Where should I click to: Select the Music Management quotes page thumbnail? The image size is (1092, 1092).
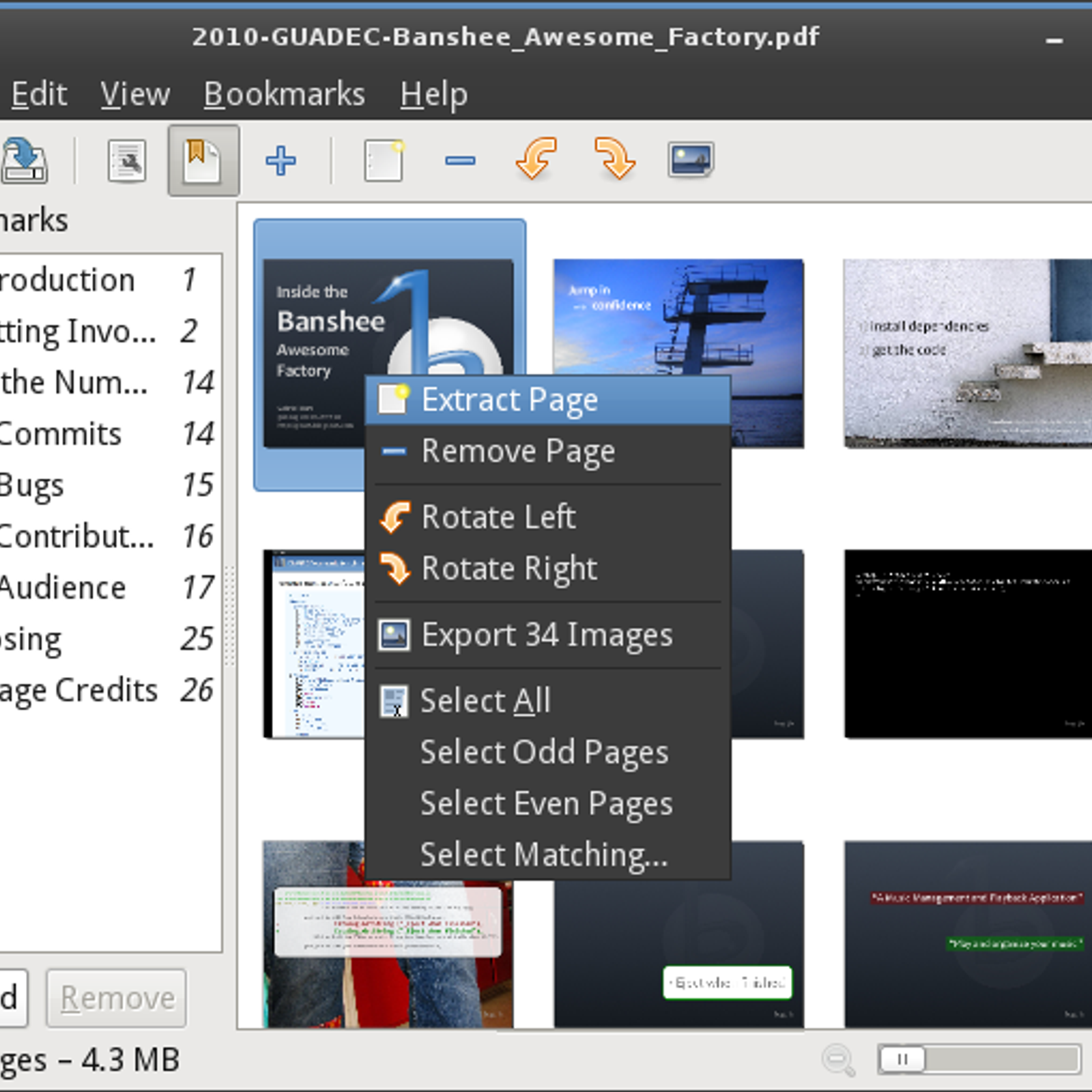968,934
